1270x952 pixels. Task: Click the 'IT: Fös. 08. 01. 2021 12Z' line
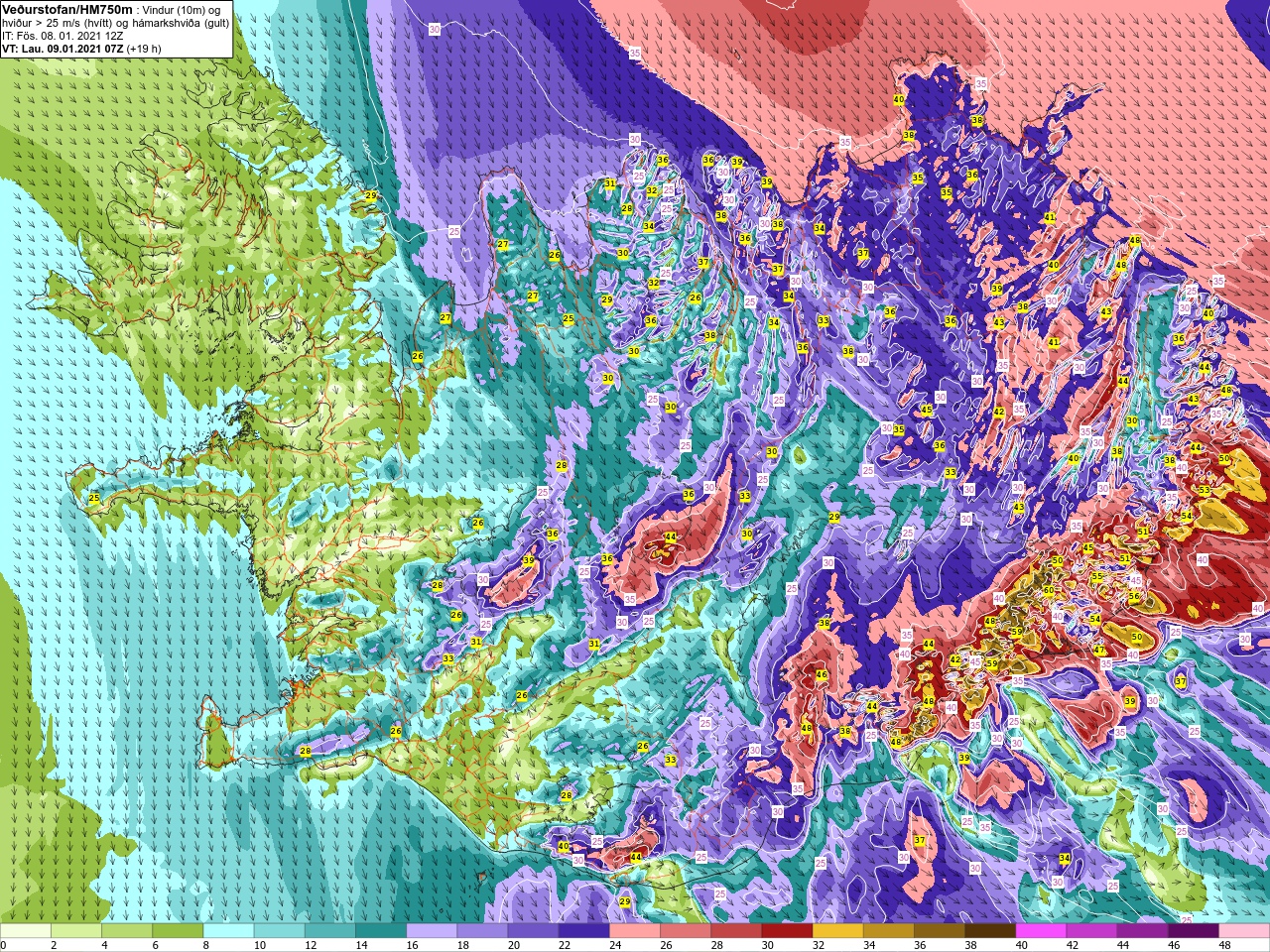[x=63, y=35]
